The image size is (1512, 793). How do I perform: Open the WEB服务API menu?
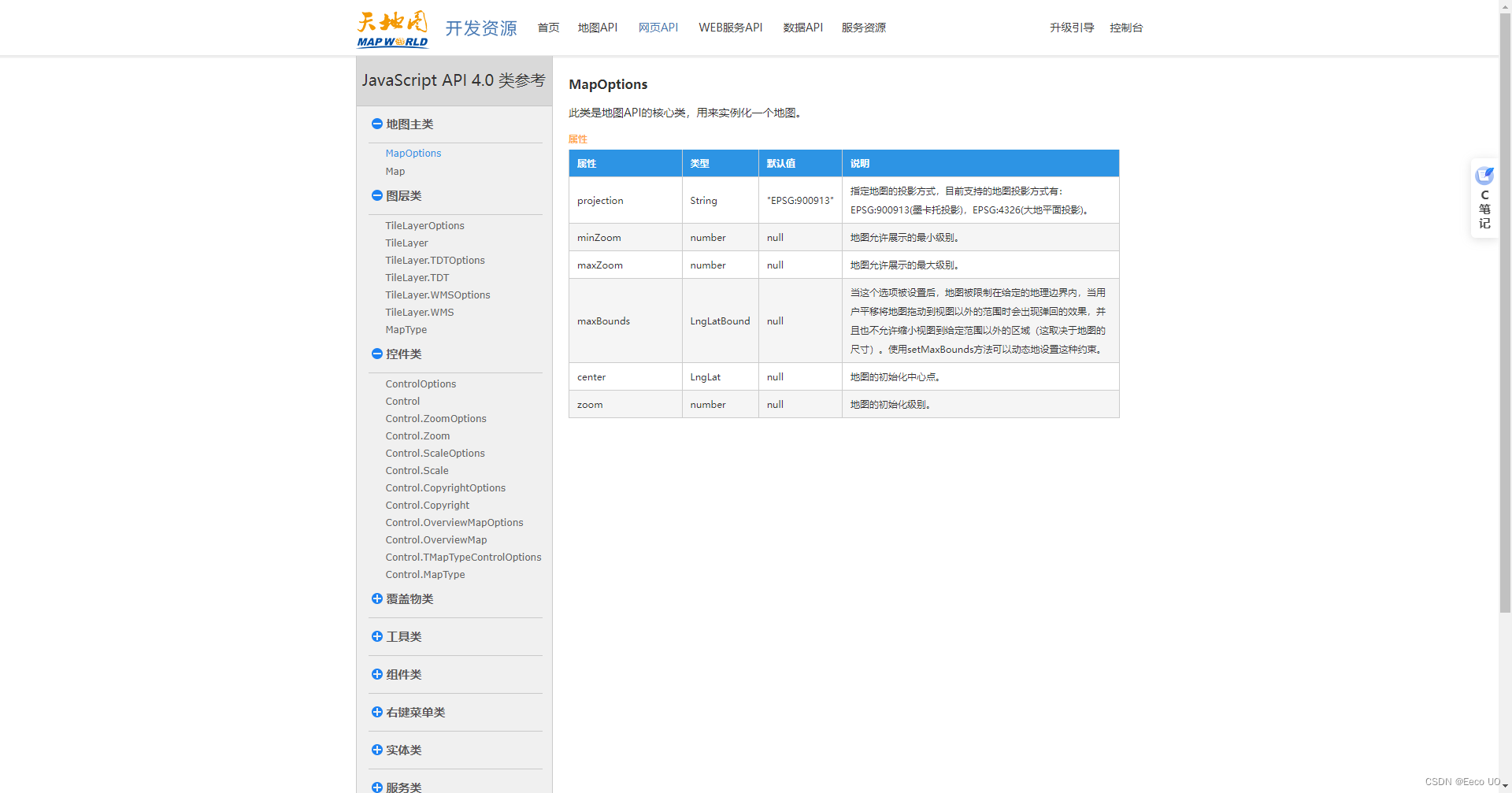click(730, 27)
